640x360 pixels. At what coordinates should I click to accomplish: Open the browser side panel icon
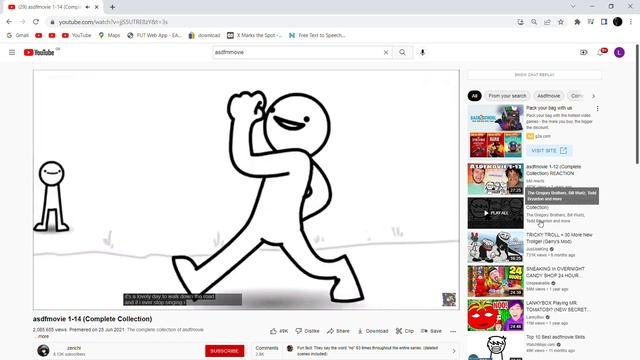[604, 22]
